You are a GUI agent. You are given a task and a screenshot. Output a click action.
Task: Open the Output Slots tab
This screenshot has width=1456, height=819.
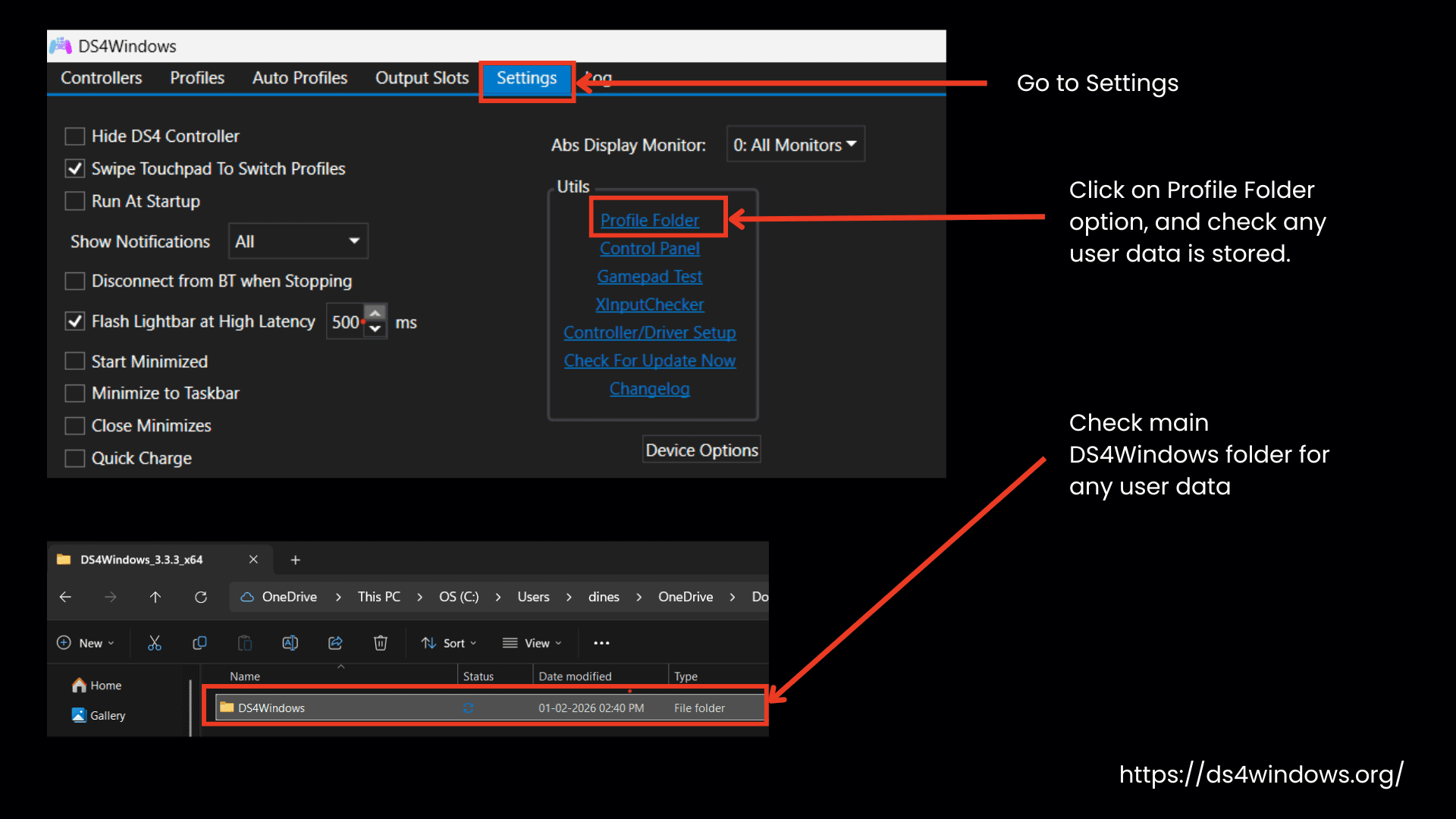tap(422, 78)
